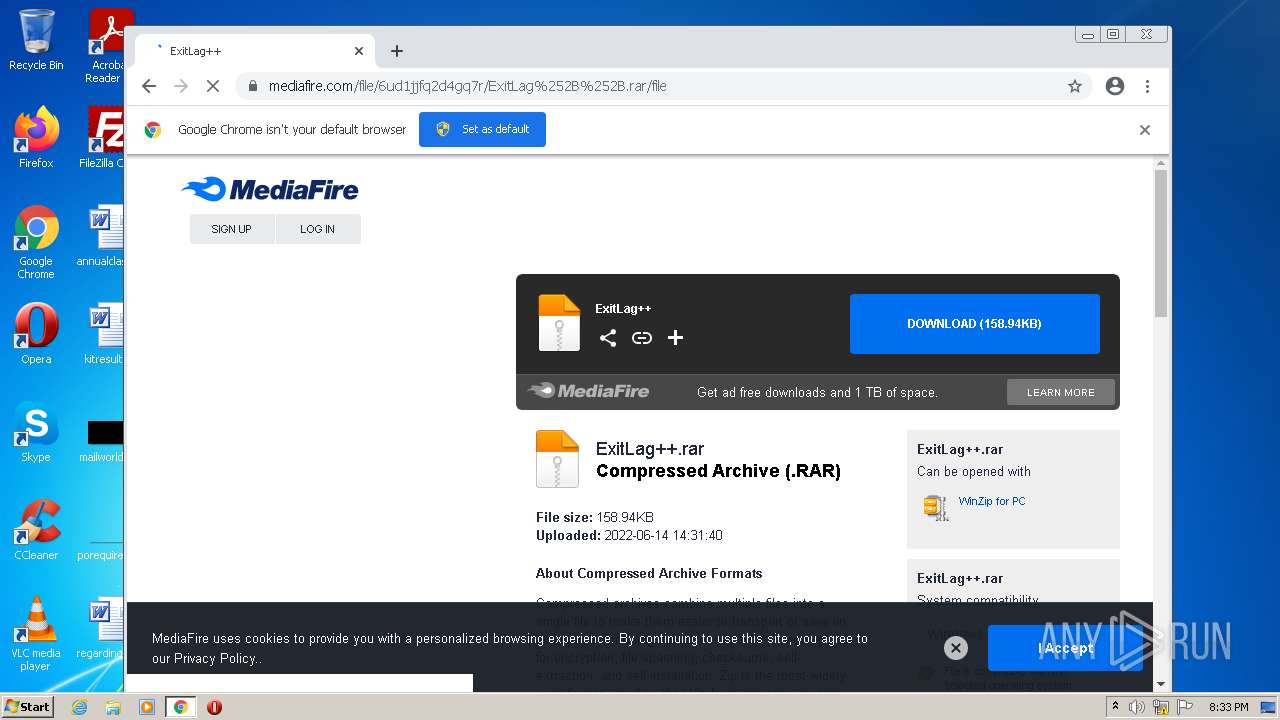Click the WinZip application icon
Image resolution: width=1280 pixels, height=720 pixels.
935,507
